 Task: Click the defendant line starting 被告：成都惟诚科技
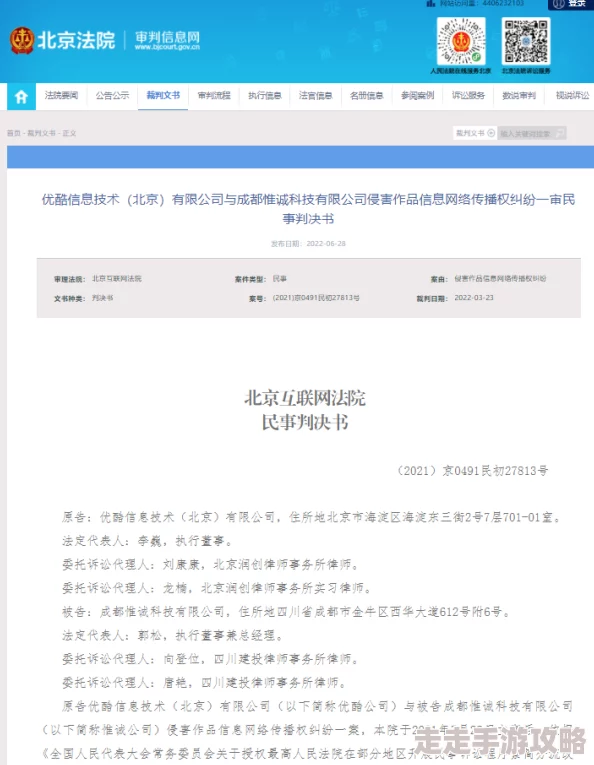(x=286, y=612)
